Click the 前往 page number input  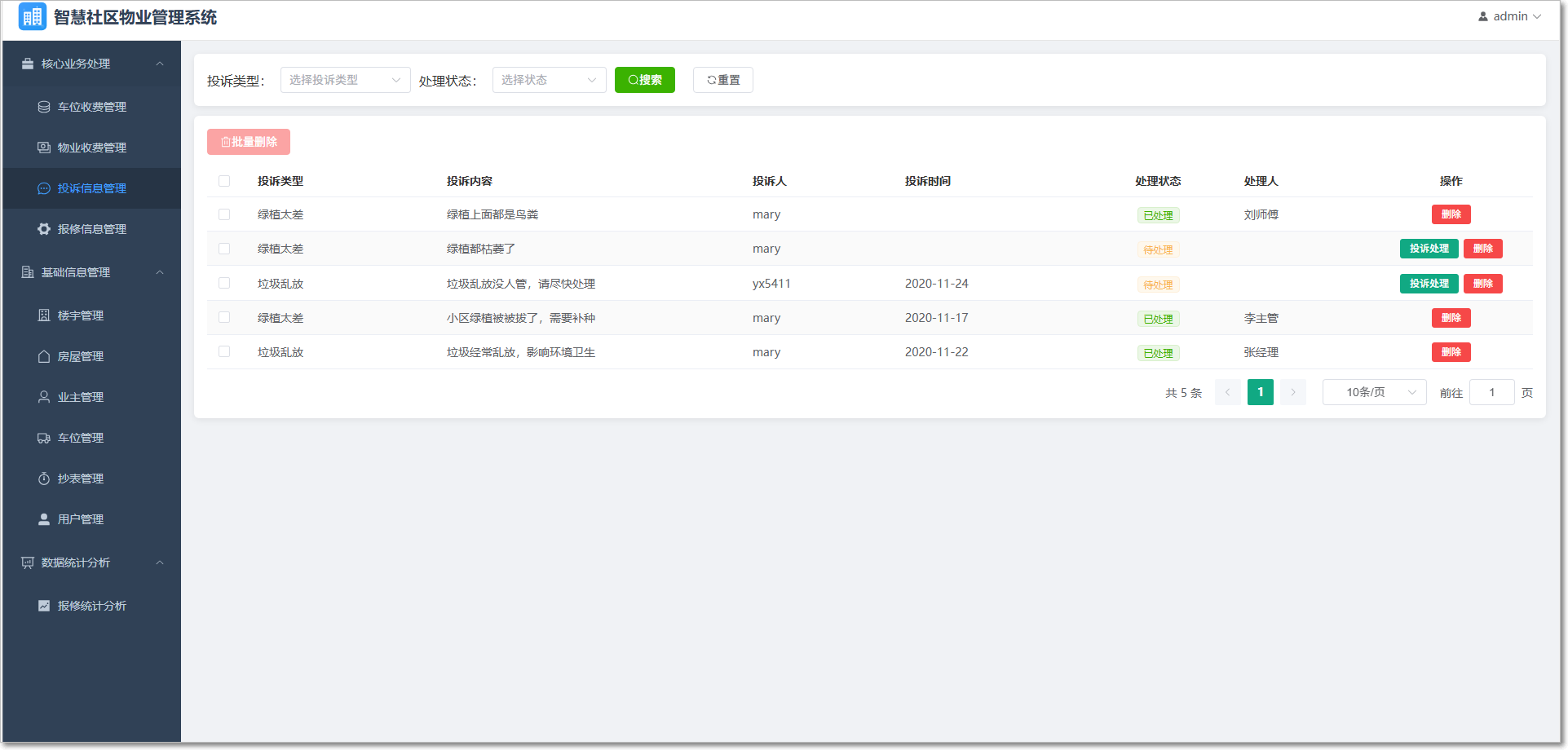[1491, 392]
